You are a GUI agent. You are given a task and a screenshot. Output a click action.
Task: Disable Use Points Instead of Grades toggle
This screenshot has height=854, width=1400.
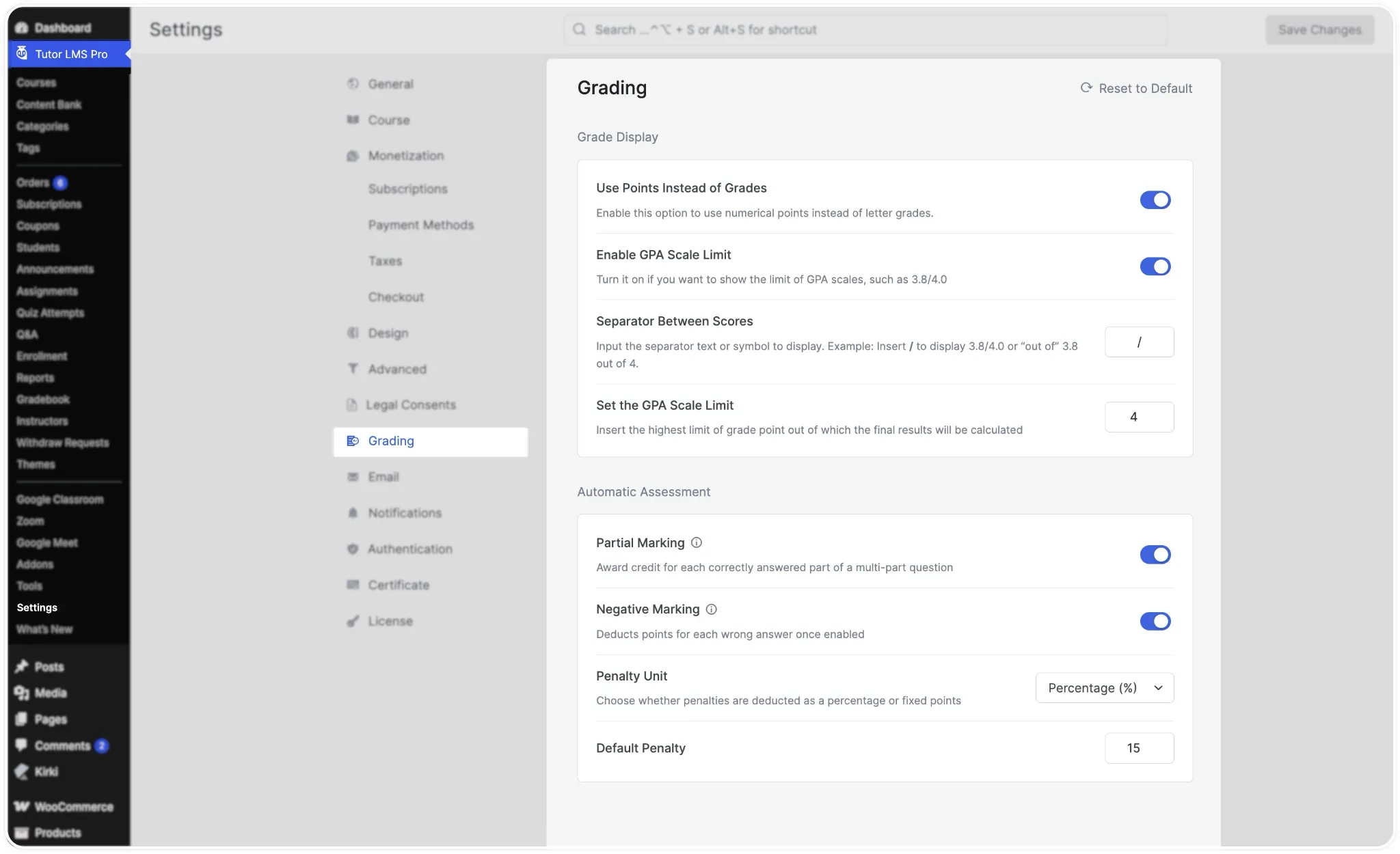(x=1155, y=199)
